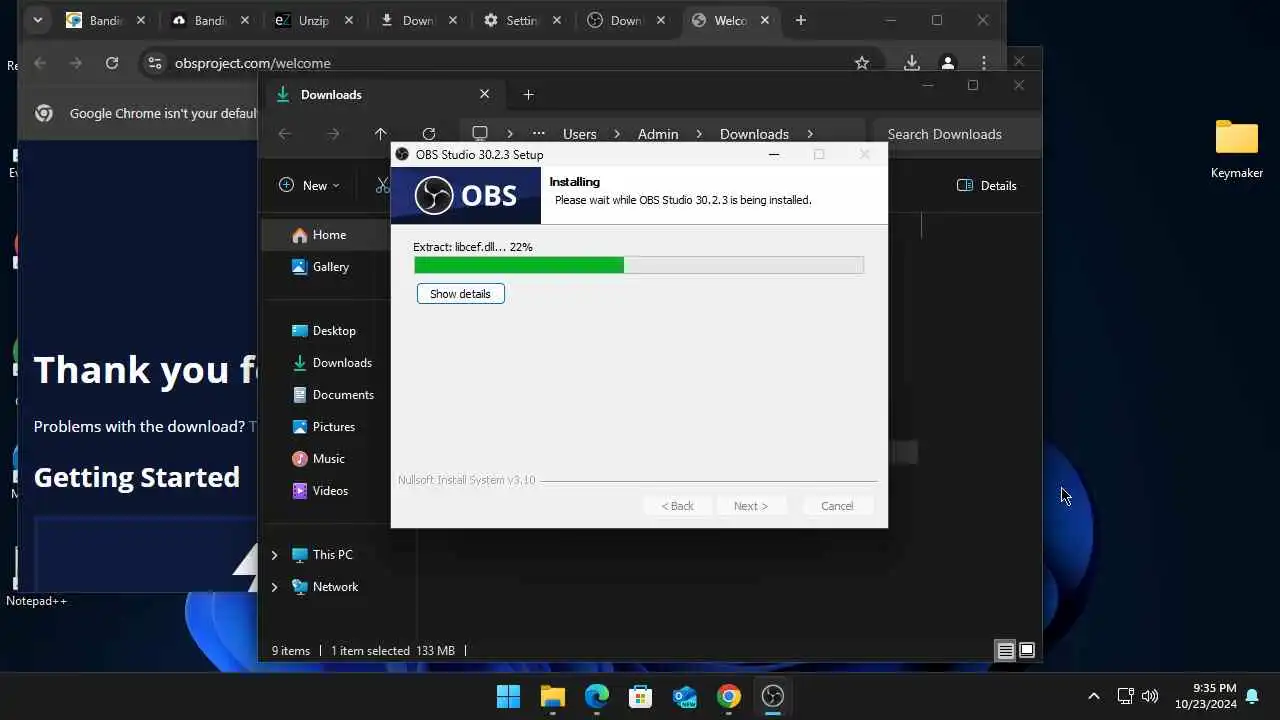This screenshot has width=1280, height=720.
Task: Click the monitor icon in Explorer address bar
Action: pyautogui.click(x=480, y=134)
